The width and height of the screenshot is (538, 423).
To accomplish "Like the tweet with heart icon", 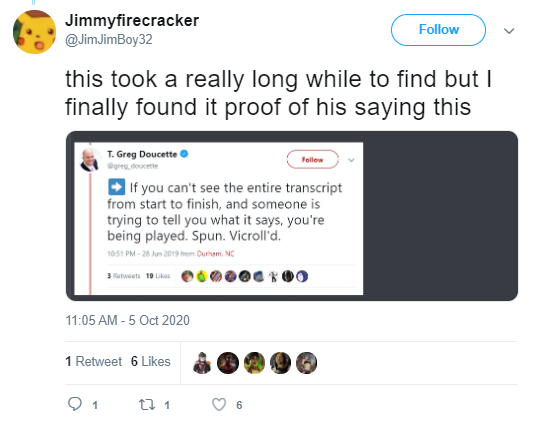I will pos(219,404).
